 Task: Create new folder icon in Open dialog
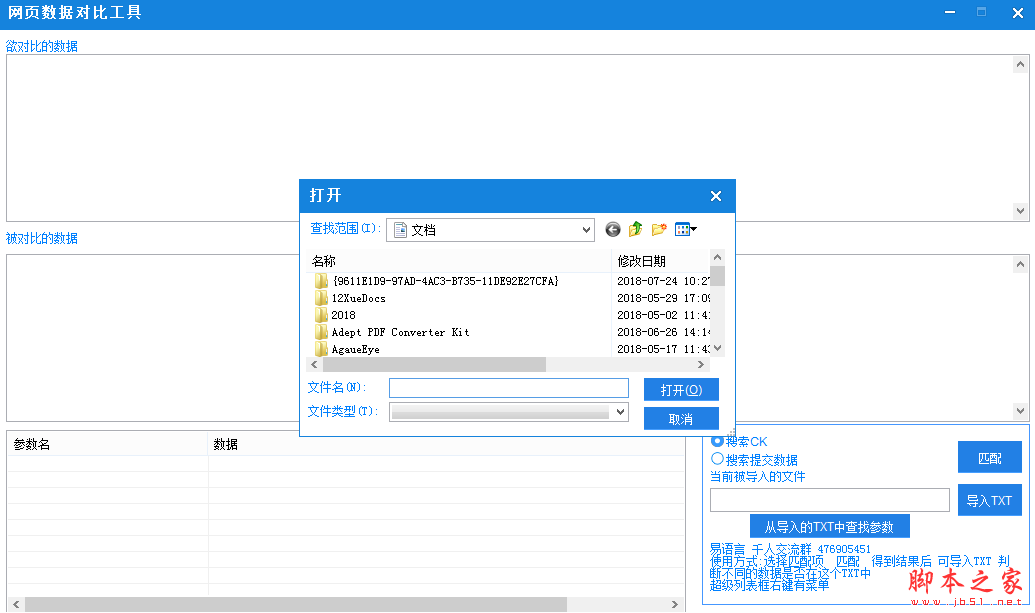point(659,230)
